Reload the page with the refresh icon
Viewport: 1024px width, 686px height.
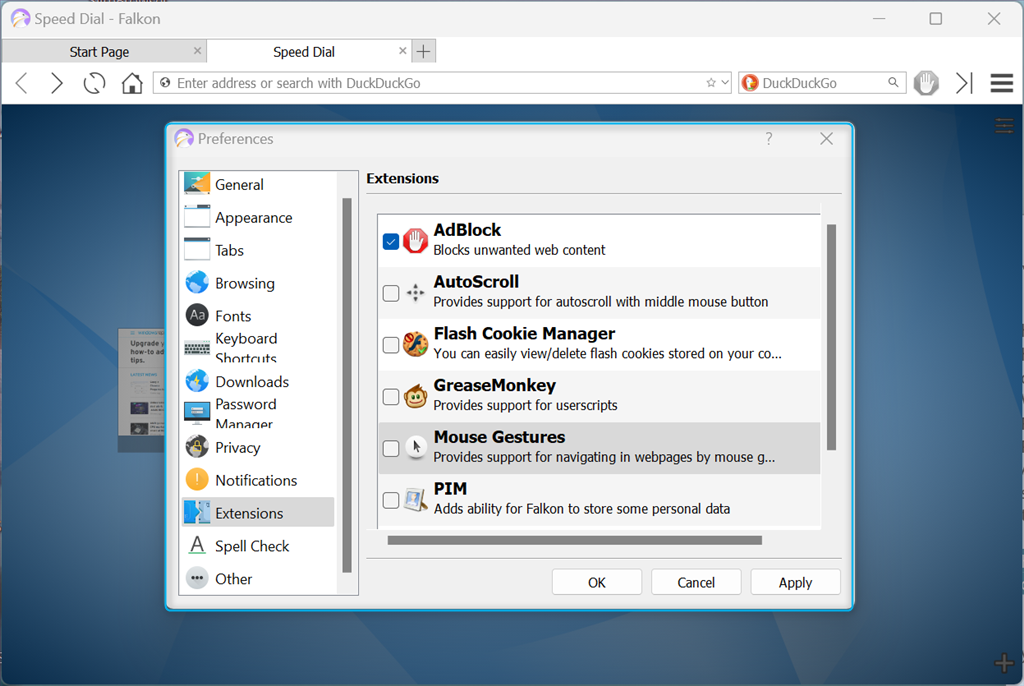94,83
